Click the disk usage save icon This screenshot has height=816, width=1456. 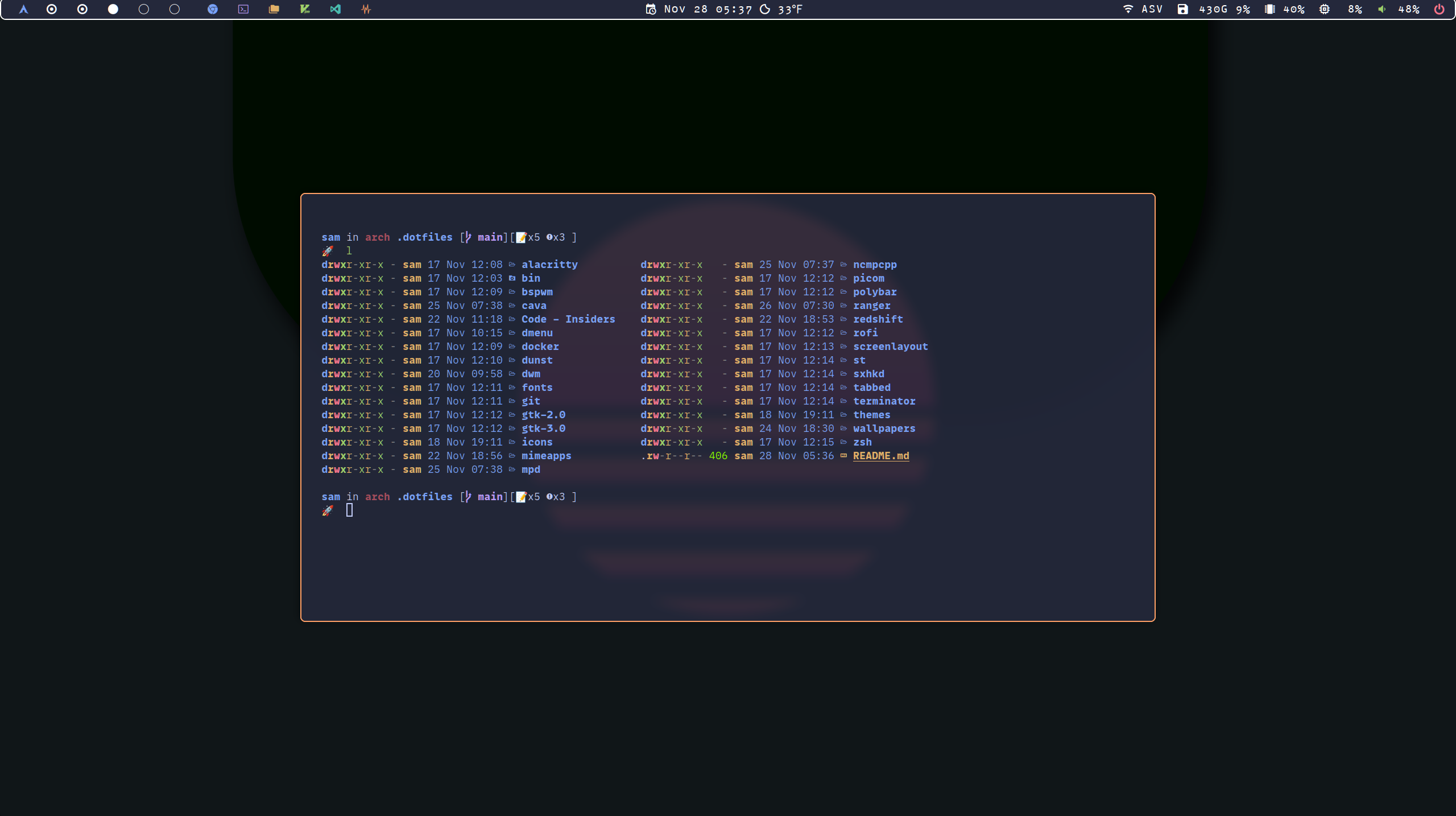[1182, 9]
